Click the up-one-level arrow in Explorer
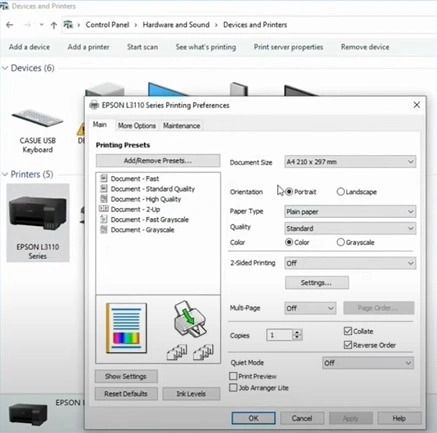This screenshot has width=437, height=433. [x=54, y=25]
